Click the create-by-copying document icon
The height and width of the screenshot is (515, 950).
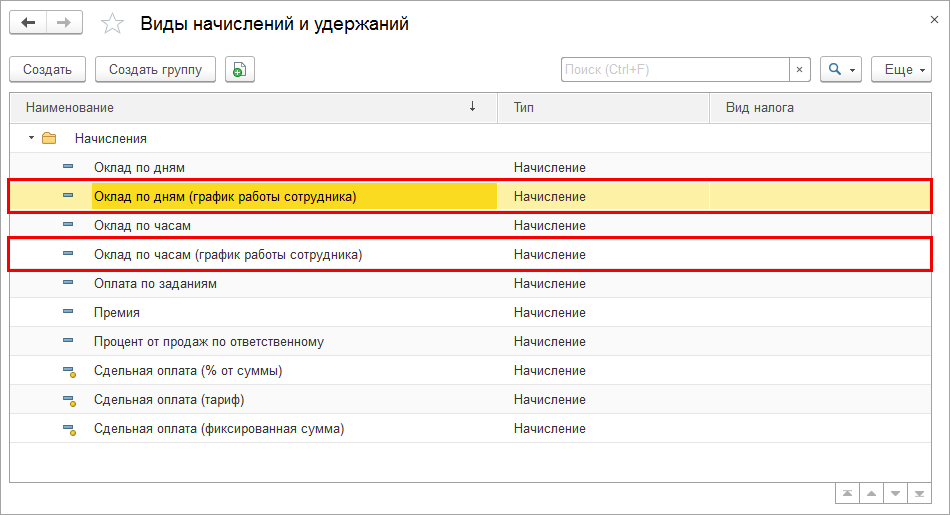coord(240,70)
